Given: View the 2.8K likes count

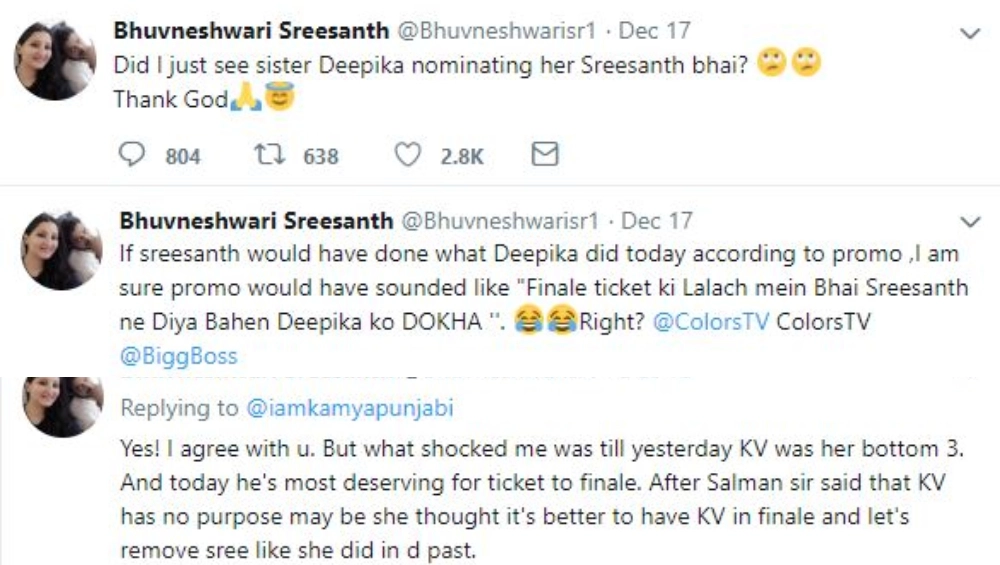Looking at the screenshot, I should click(462, 156).
